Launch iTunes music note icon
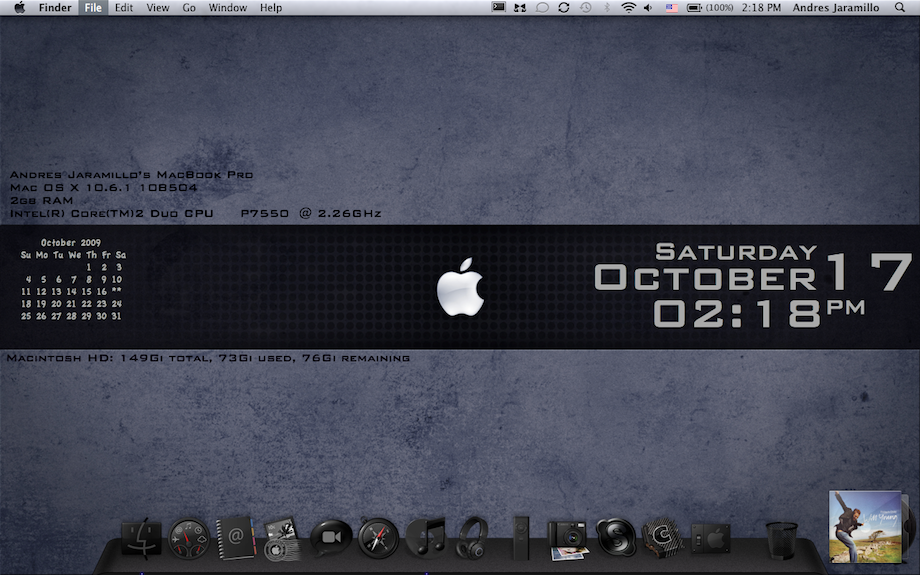Image resolution: width=920 pixels, height=575 pixels. pos(426,537)
